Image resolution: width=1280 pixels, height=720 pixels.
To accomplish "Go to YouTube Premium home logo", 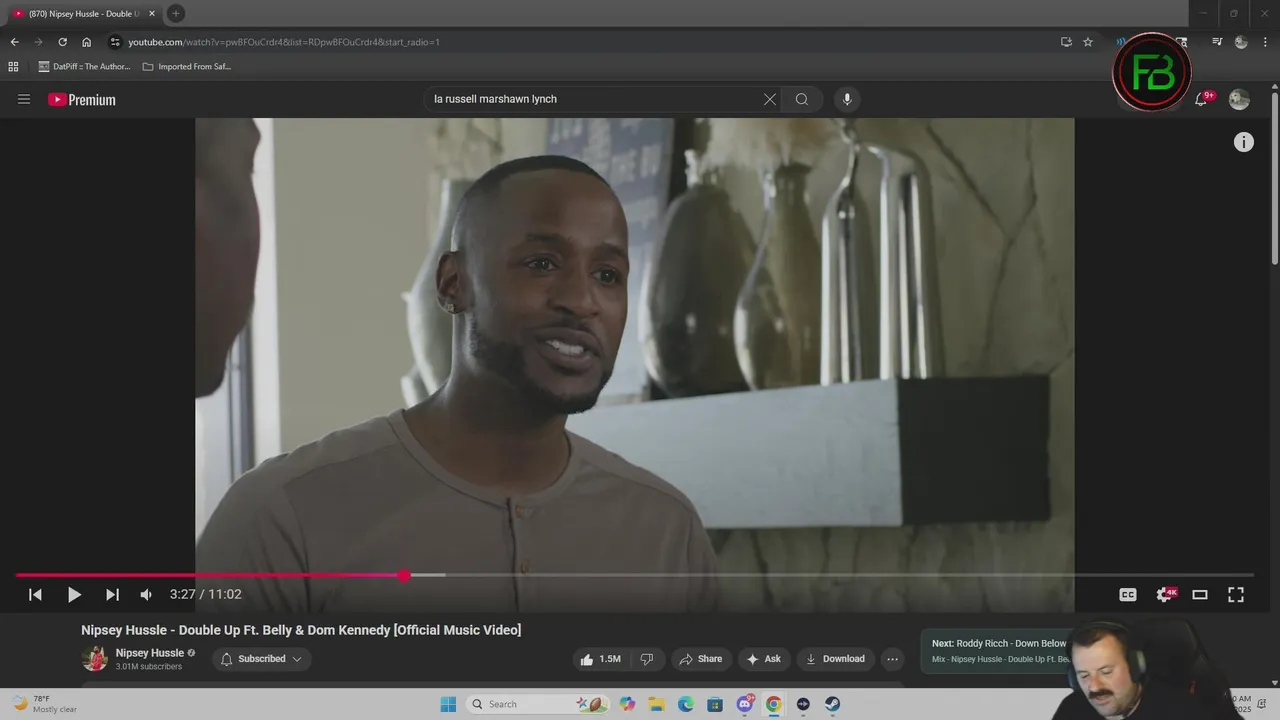I will click(82, 99).
